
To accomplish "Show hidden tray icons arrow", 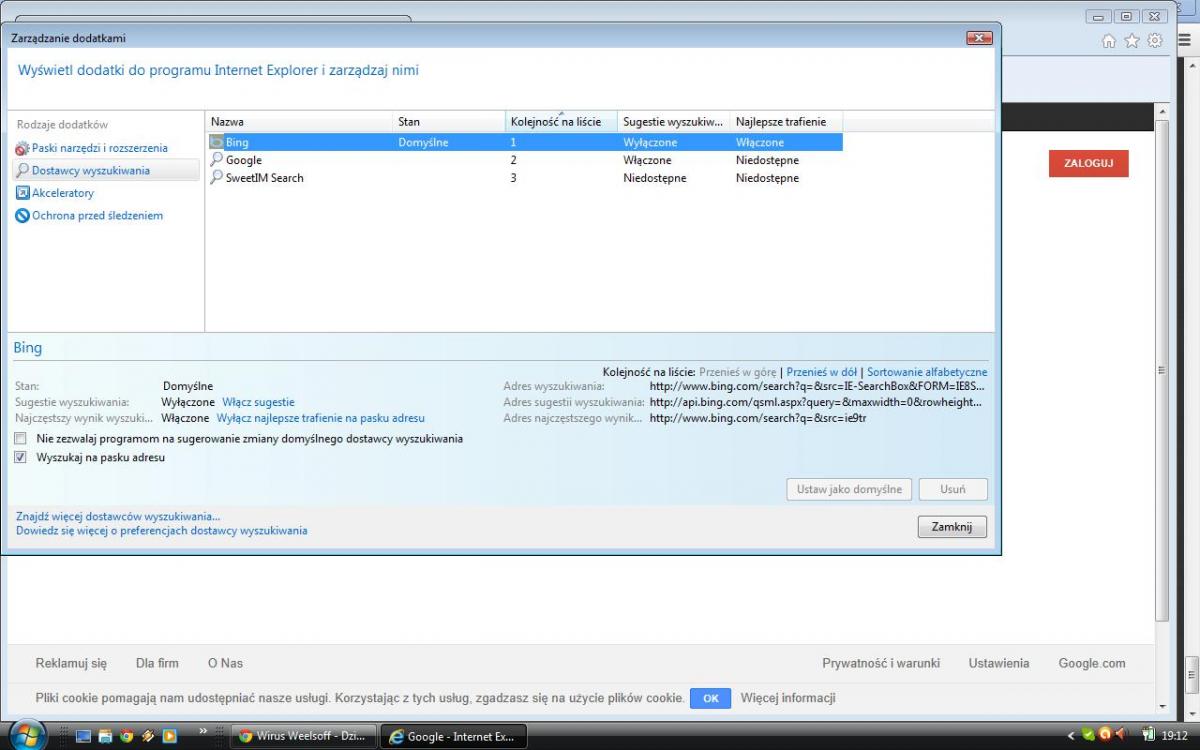I will tap(1072, 736).
